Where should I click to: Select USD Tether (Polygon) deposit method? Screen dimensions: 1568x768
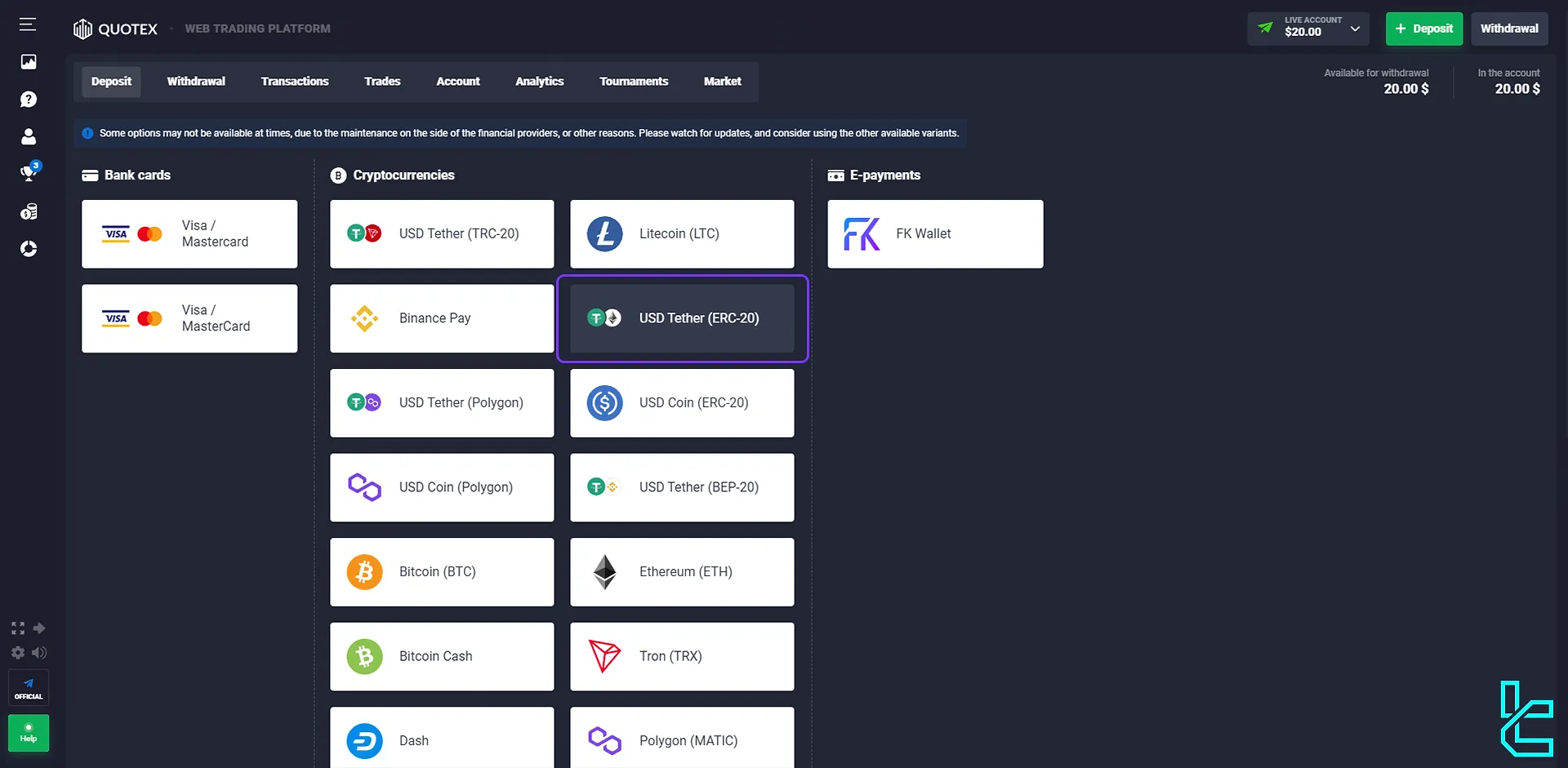click(442, 403)
